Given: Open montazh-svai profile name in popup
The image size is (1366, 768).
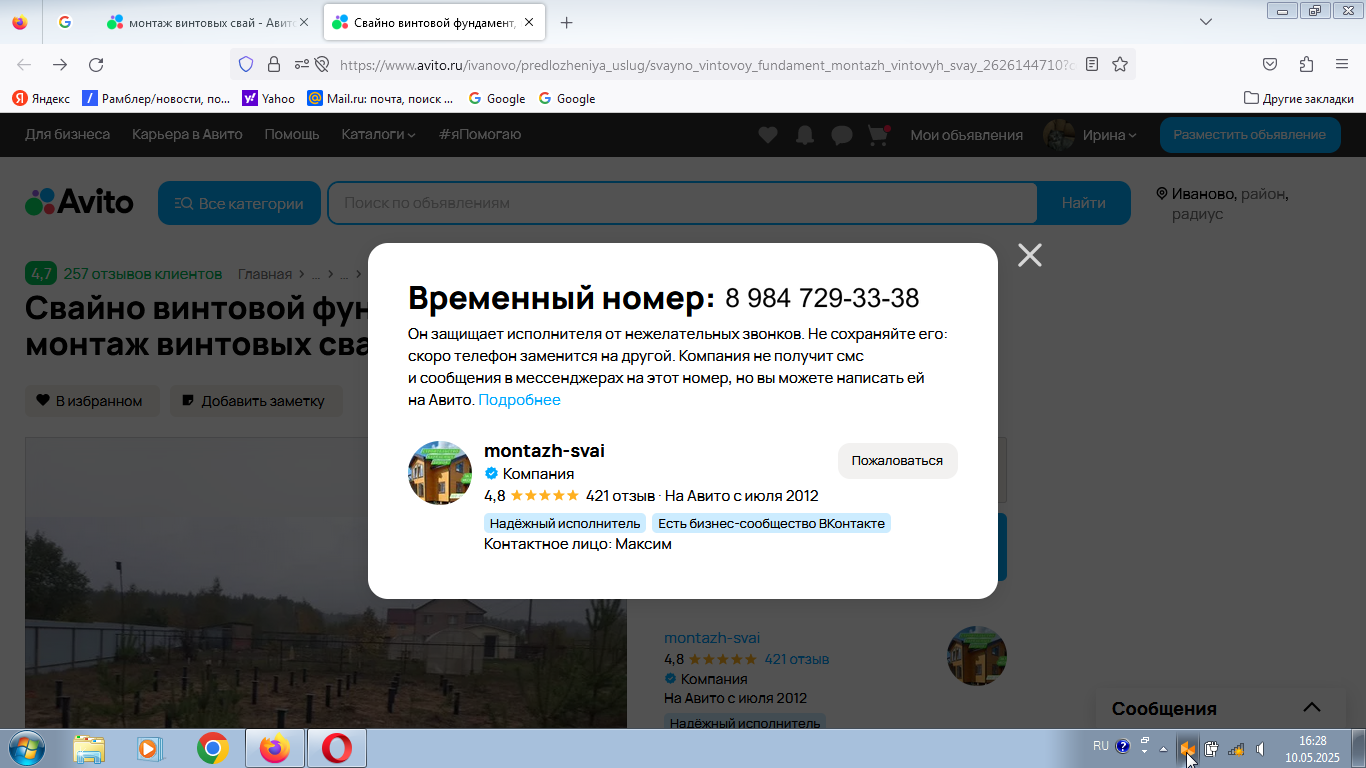Looking at the screenshot, I should [544, 451].
